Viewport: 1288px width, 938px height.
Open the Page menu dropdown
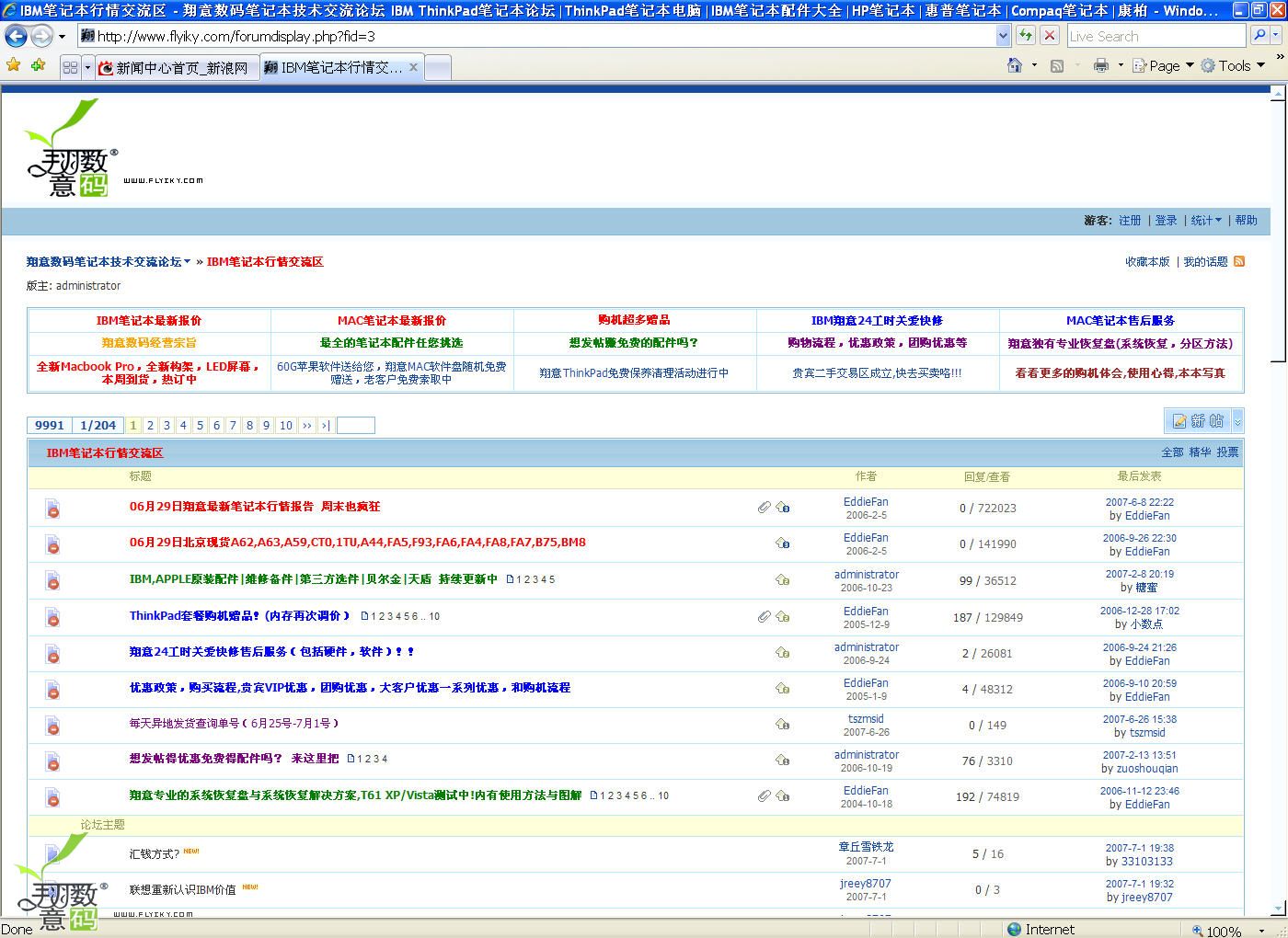coord(1163,65)
